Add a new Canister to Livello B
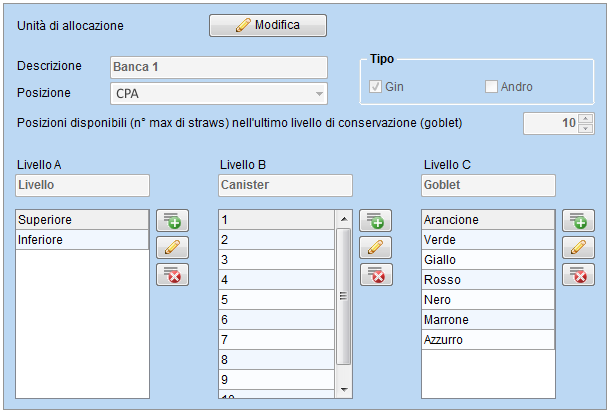610x414 pixels. 375,221
